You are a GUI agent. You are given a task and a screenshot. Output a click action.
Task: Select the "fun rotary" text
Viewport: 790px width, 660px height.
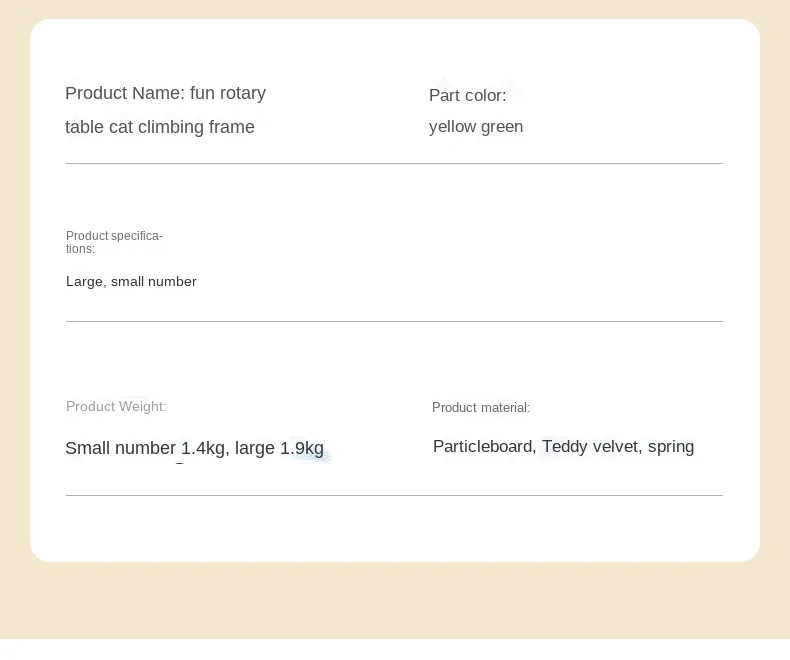[228, 94]
